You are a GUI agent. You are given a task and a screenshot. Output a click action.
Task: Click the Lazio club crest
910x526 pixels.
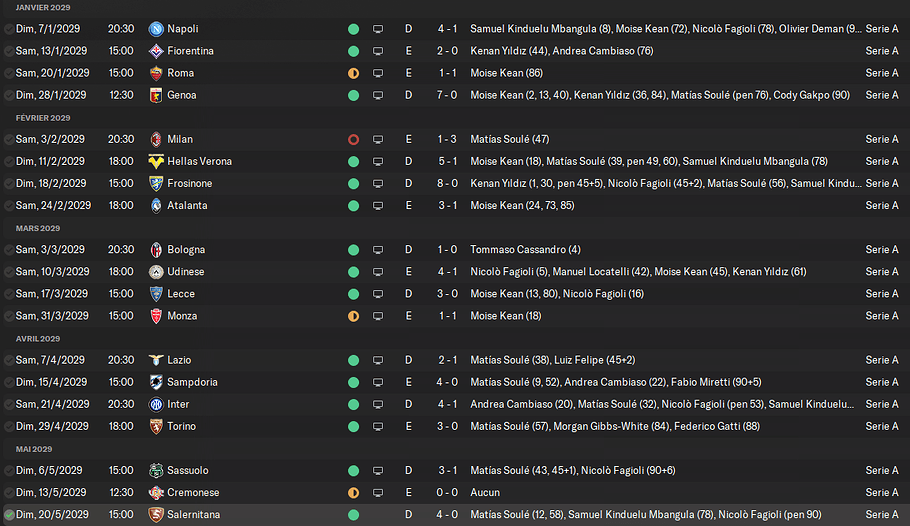[x=156, y=360]
